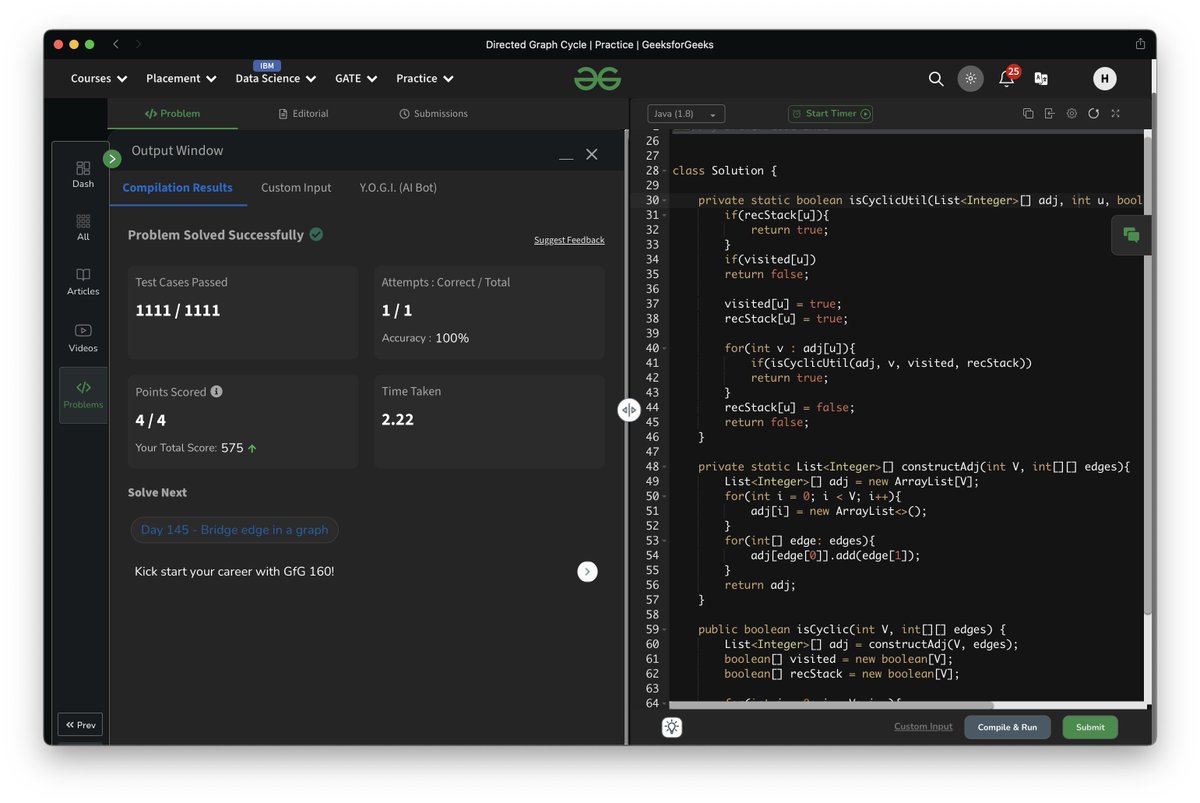The image size is (1200, 803).
Task: Open Dash in the sidebar
Action: point(83,174)
